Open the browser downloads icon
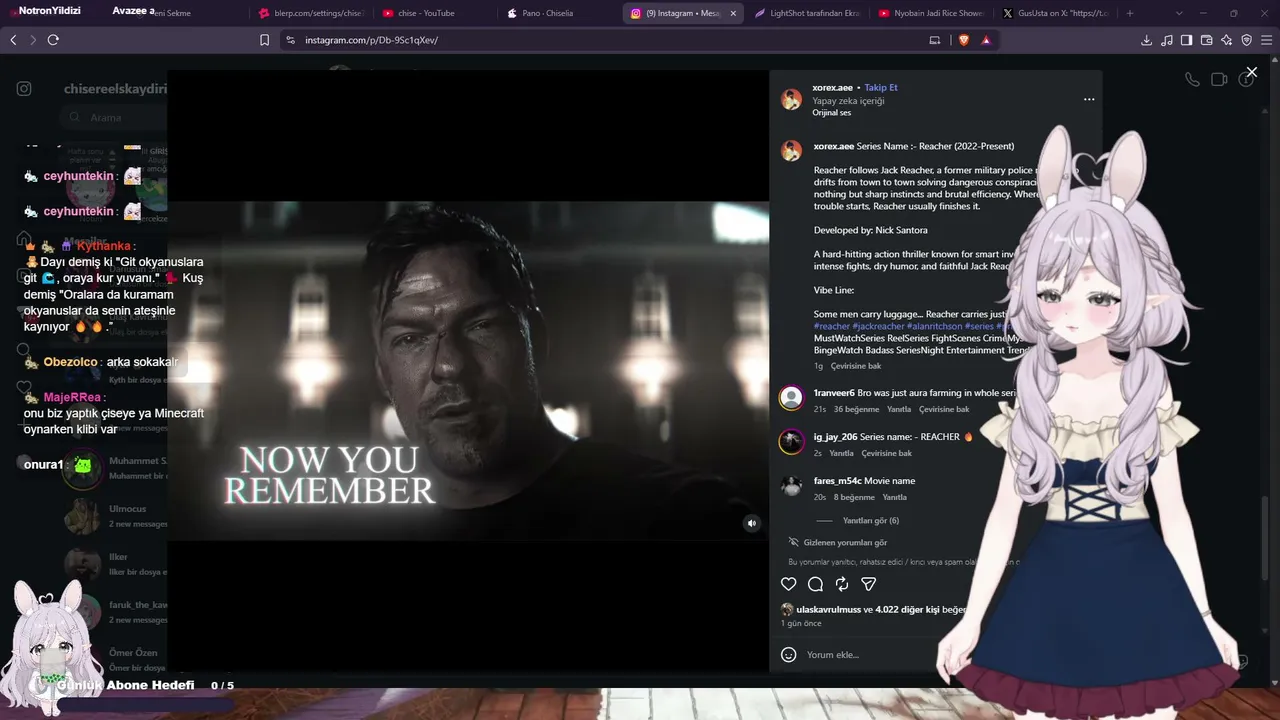Image resolution: width=1280 pixels, height=720 pixels. [1146, 40]
